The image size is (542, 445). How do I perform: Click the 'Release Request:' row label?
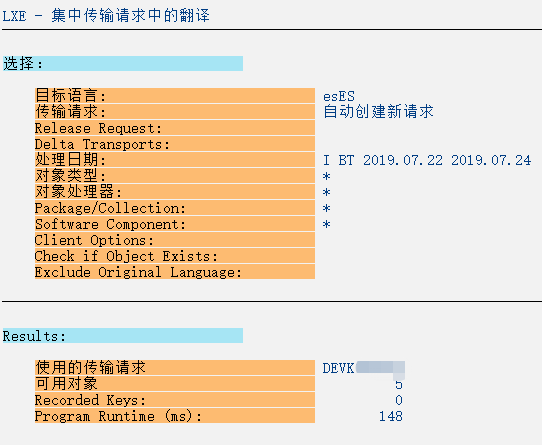pyautogui.click(x=175, y=128)
